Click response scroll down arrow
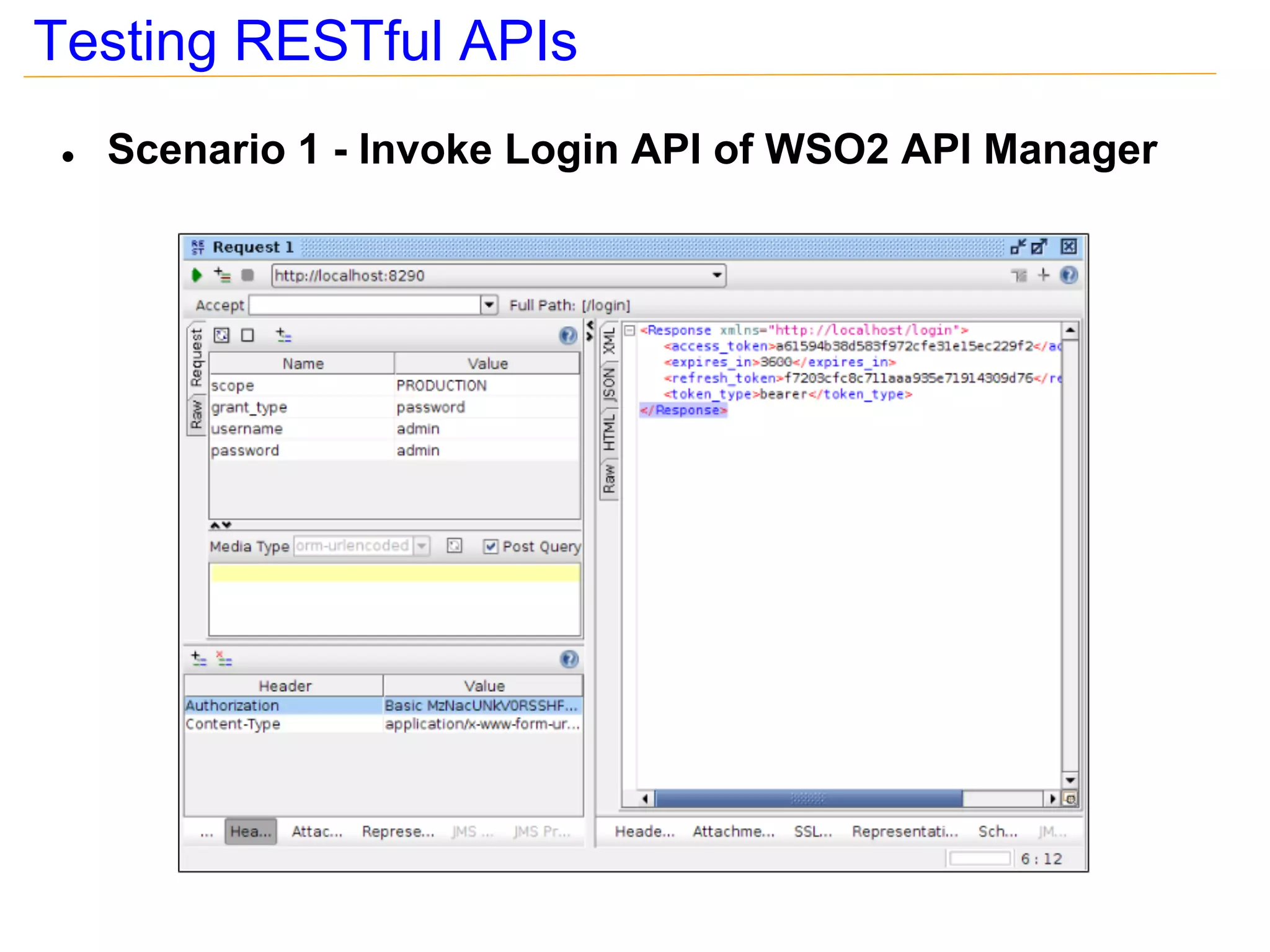1270x952 pixels. click(x=1070, y=780)
